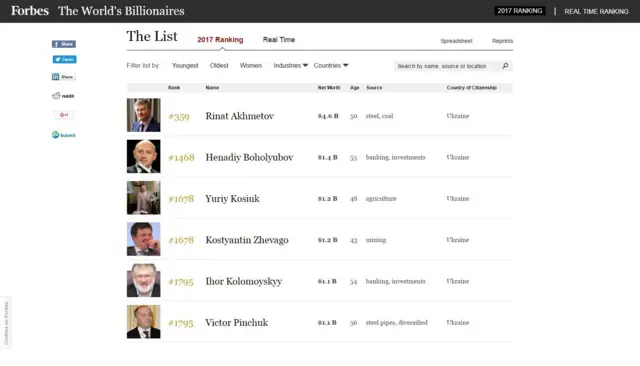
Task: Sort by the Net Worth column header
Action: point(329,88)
